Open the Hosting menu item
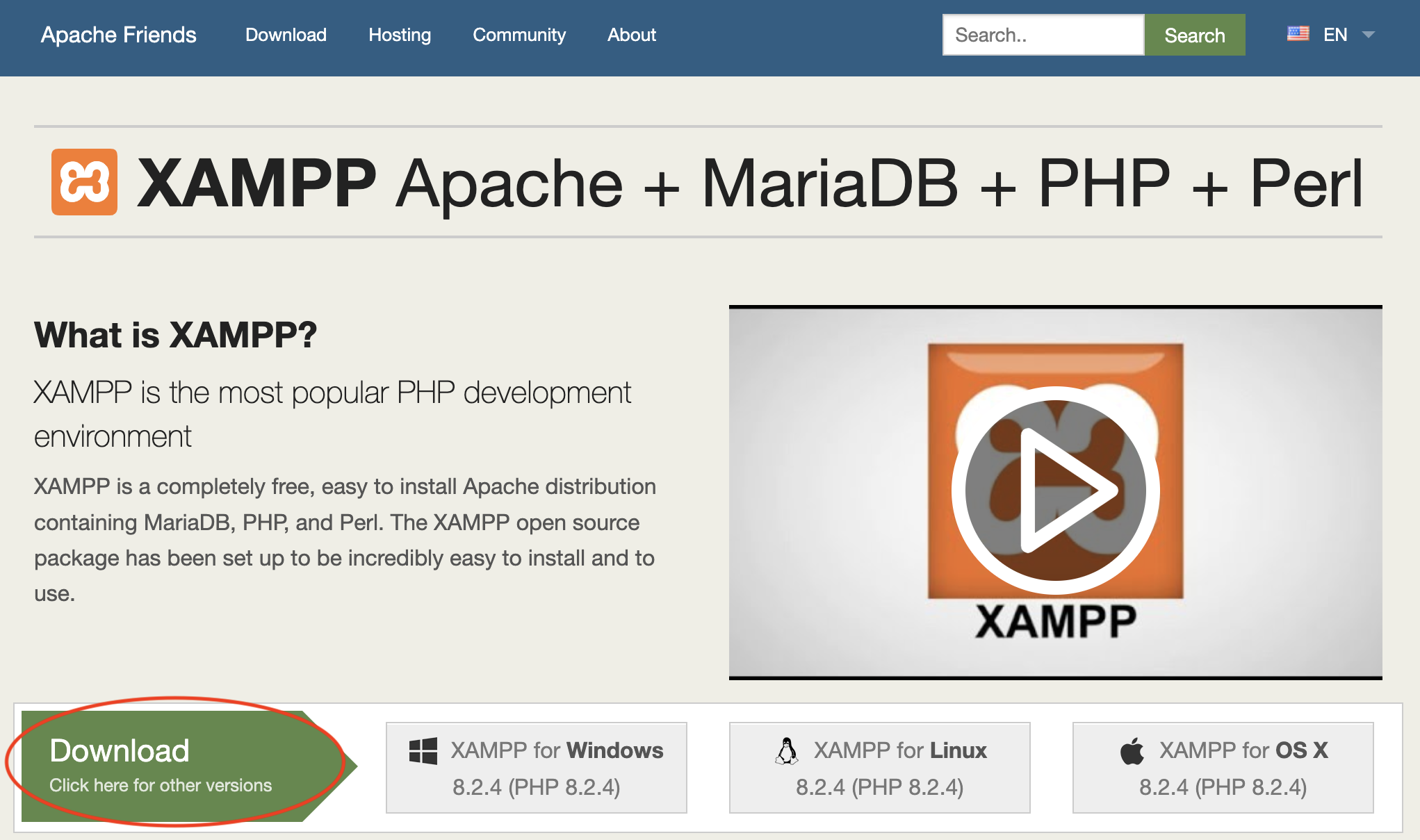Image resolution: width=1420 pixels, height=840 pixels. click(400, 34)
